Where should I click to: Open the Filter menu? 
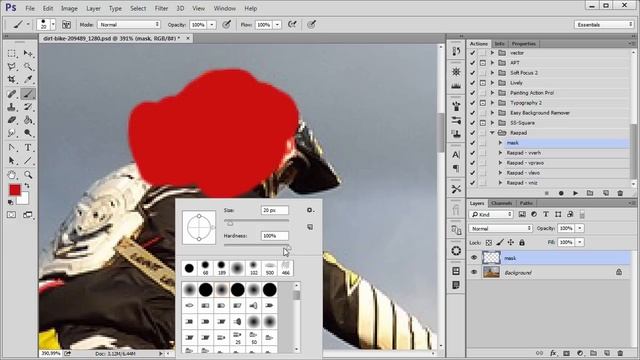[161, 8]
